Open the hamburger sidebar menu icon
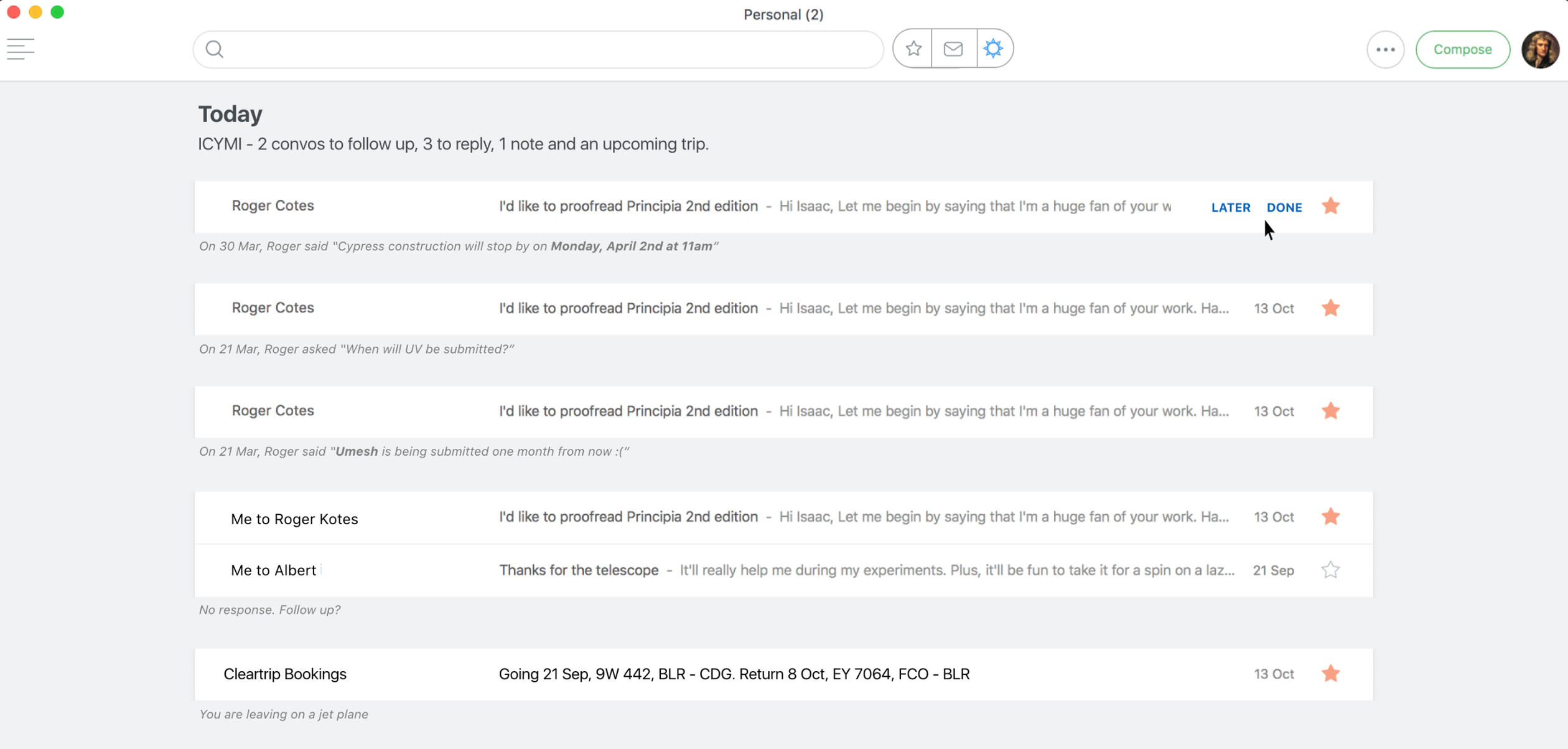The height and width of the screenshot is (749, 1568). pos(21,49)
